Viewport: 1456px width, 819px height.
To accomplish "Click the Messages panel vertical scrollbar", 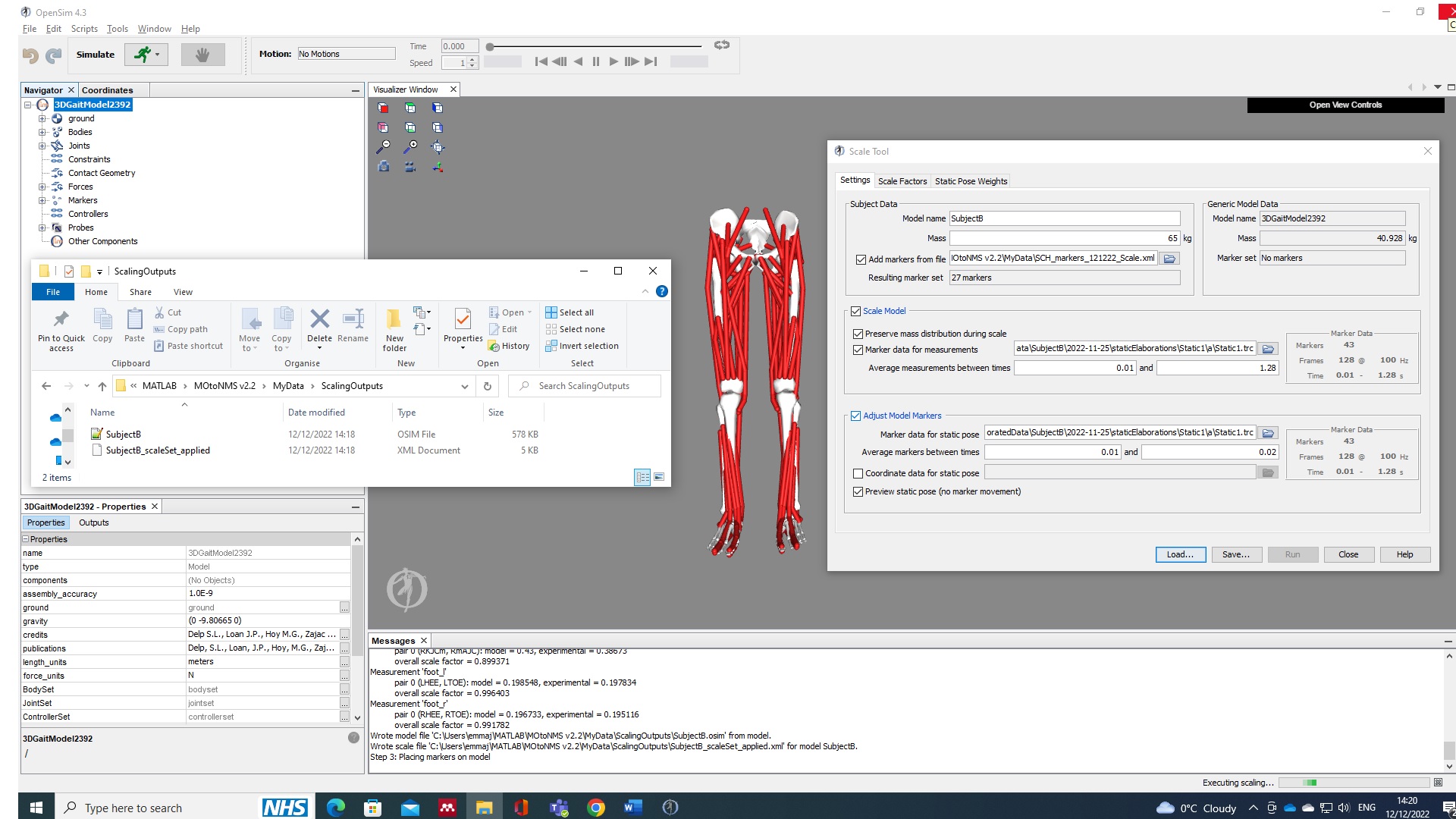I will 1449,711.
